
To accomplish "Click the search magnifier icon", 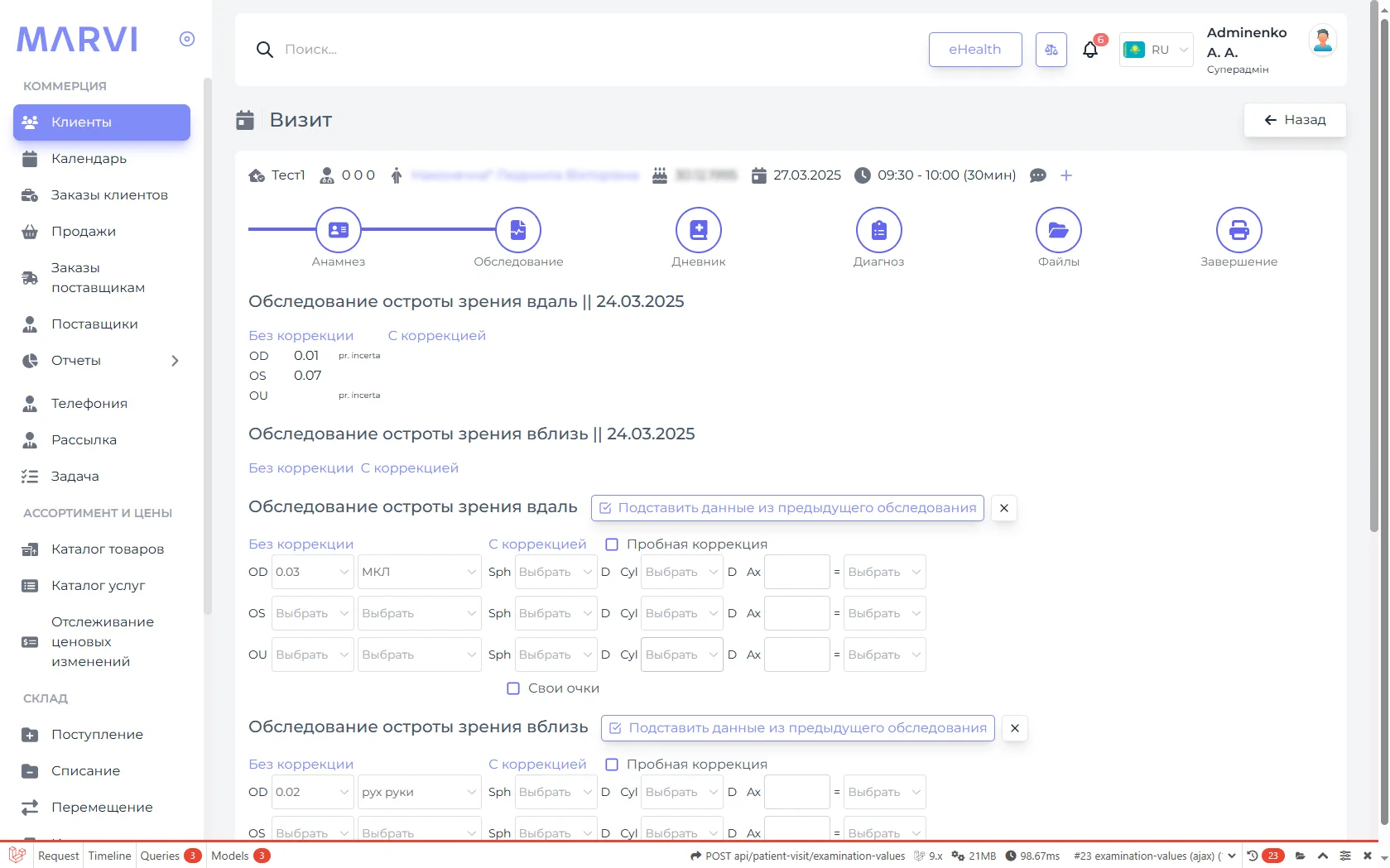I will click(x=265, y=50).
